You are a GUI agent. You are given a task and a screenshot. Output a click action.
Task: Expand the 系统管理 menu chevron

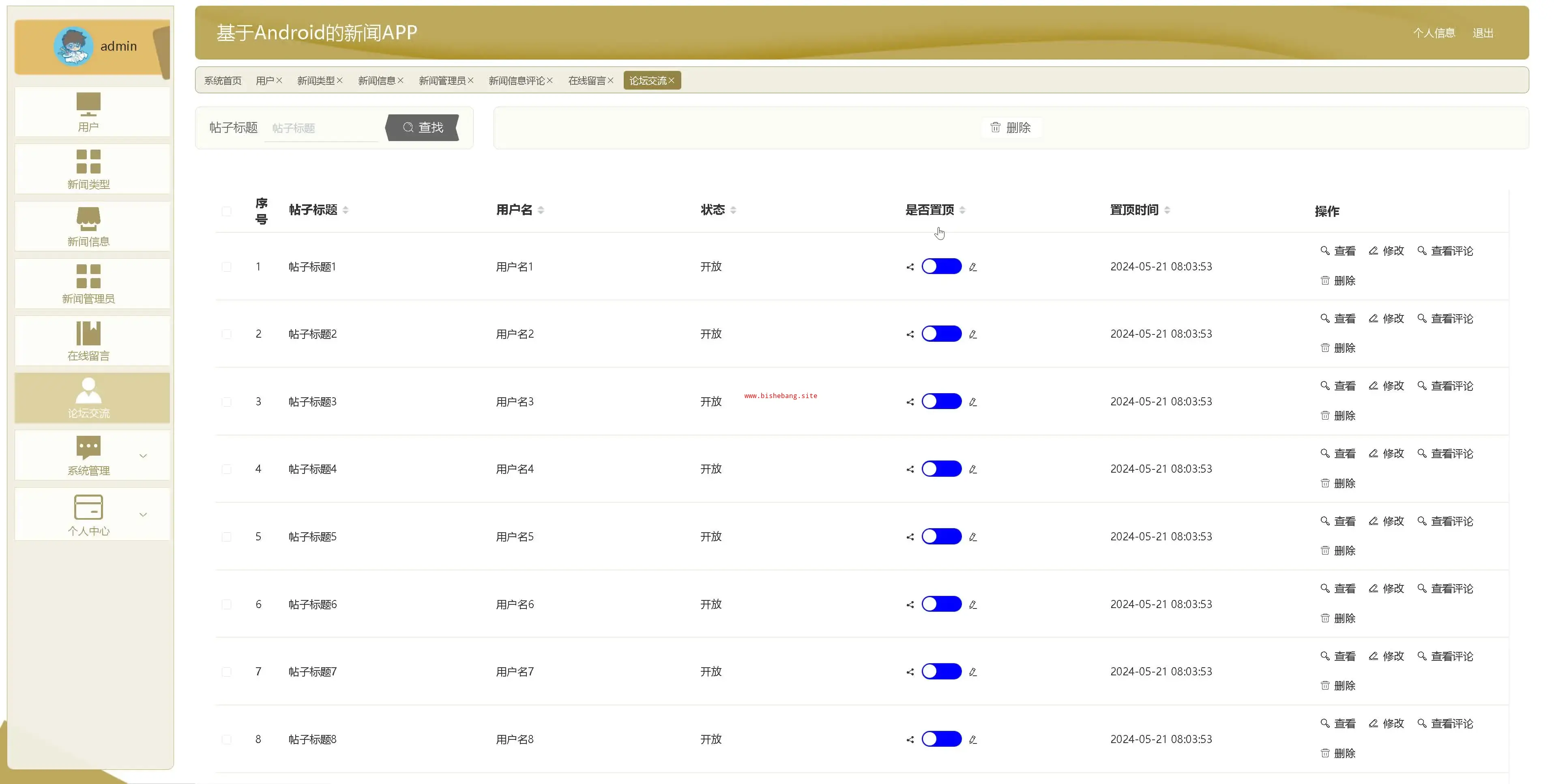click(x=143, y=456)
